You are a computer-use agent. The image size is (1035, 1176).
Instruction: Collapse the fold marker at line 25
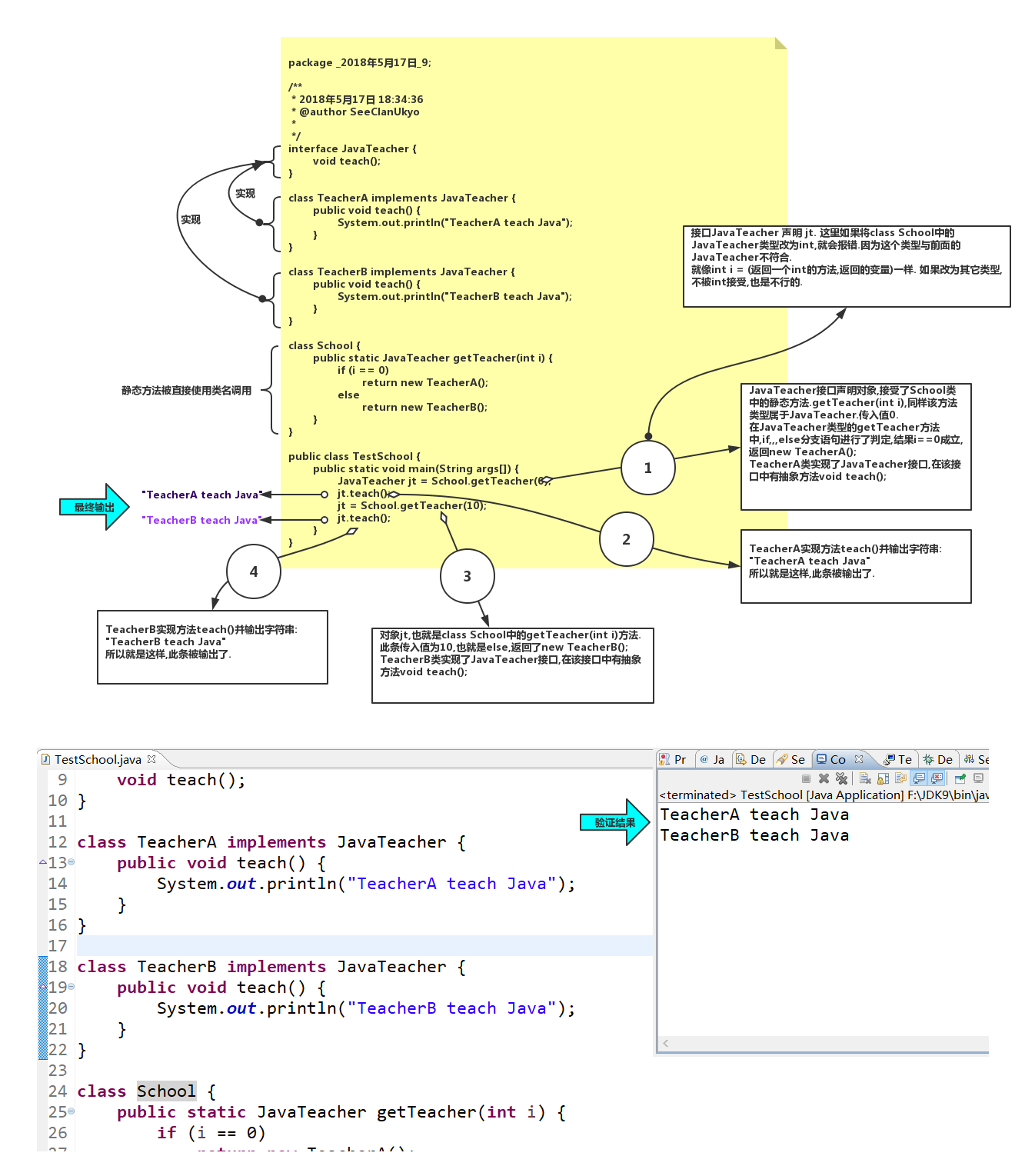(72, 1111)
